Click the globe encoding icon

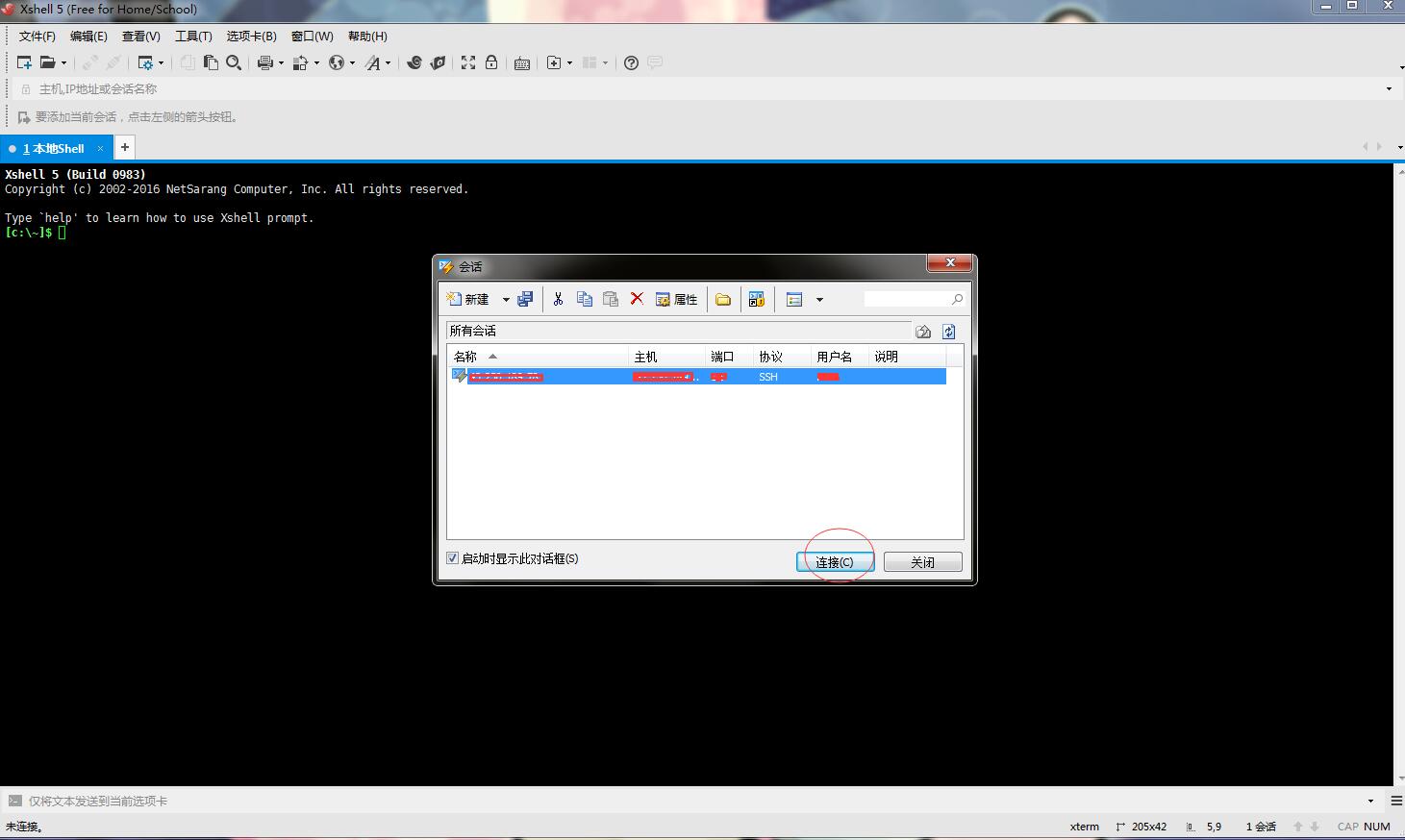337,62
